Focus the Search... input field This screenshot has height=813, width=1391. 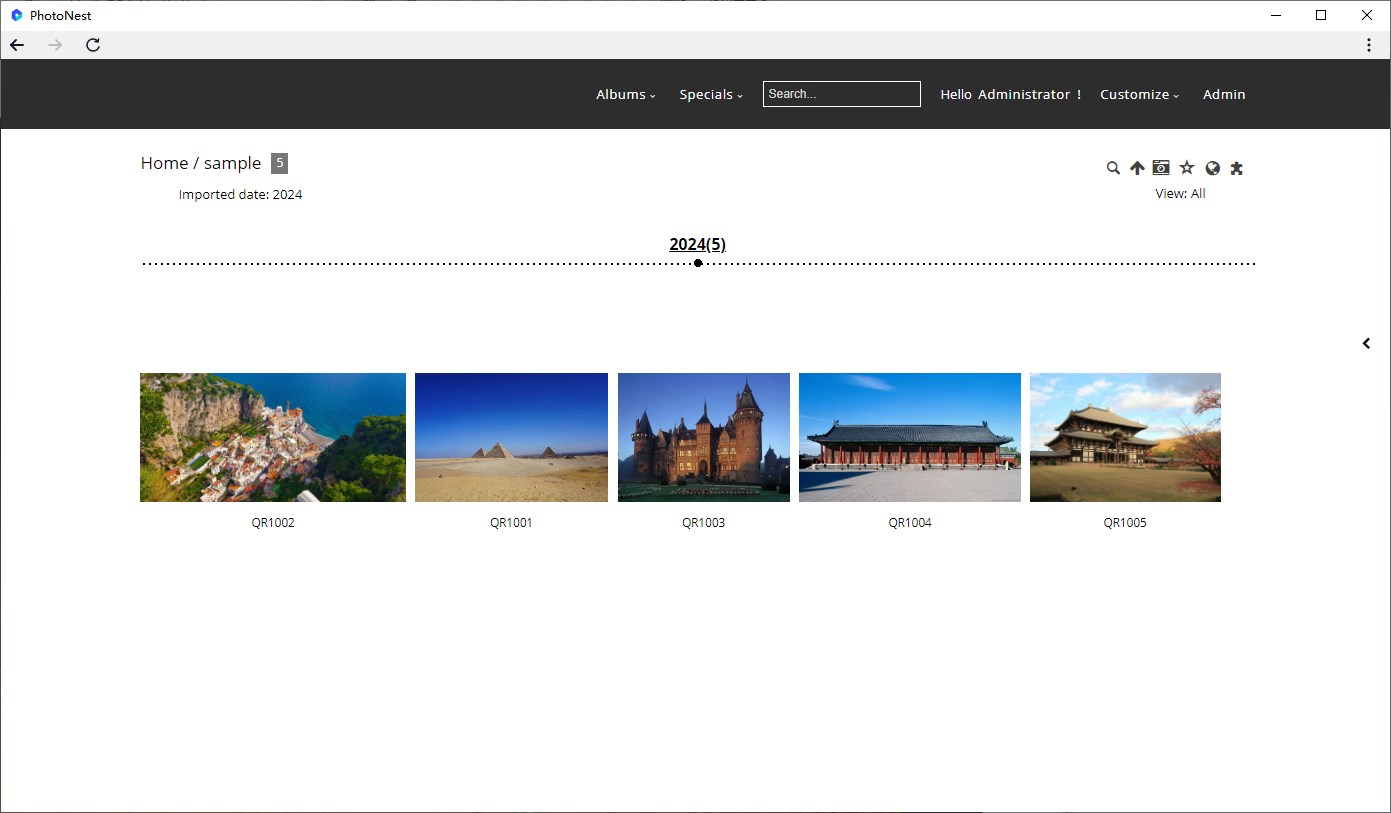(842, 94)
